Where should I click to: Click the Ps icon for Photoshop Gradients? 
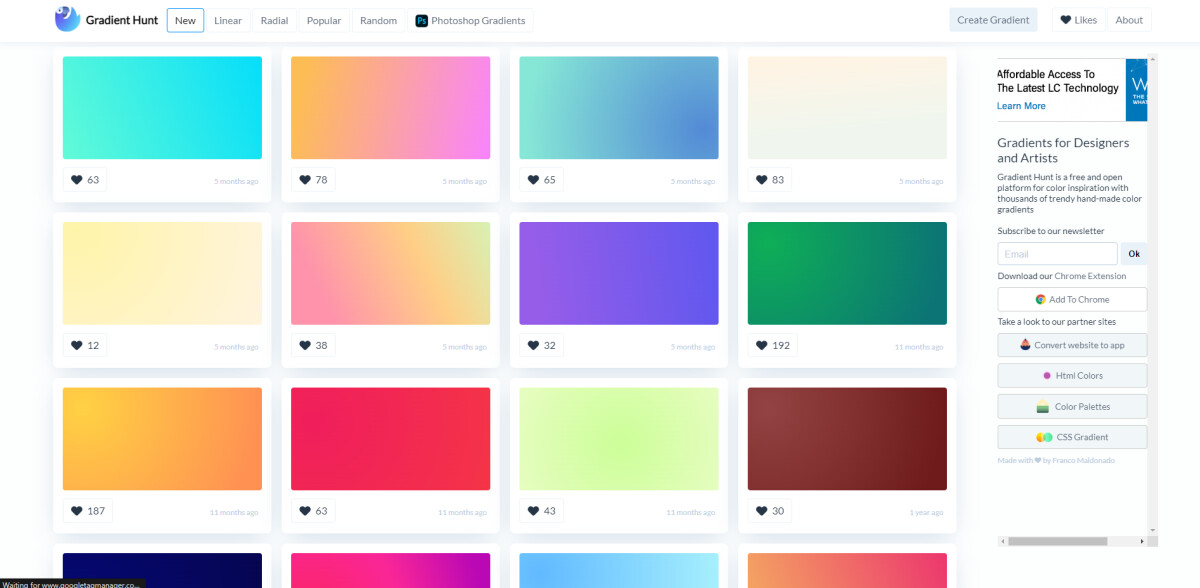[x=421, y=20]
